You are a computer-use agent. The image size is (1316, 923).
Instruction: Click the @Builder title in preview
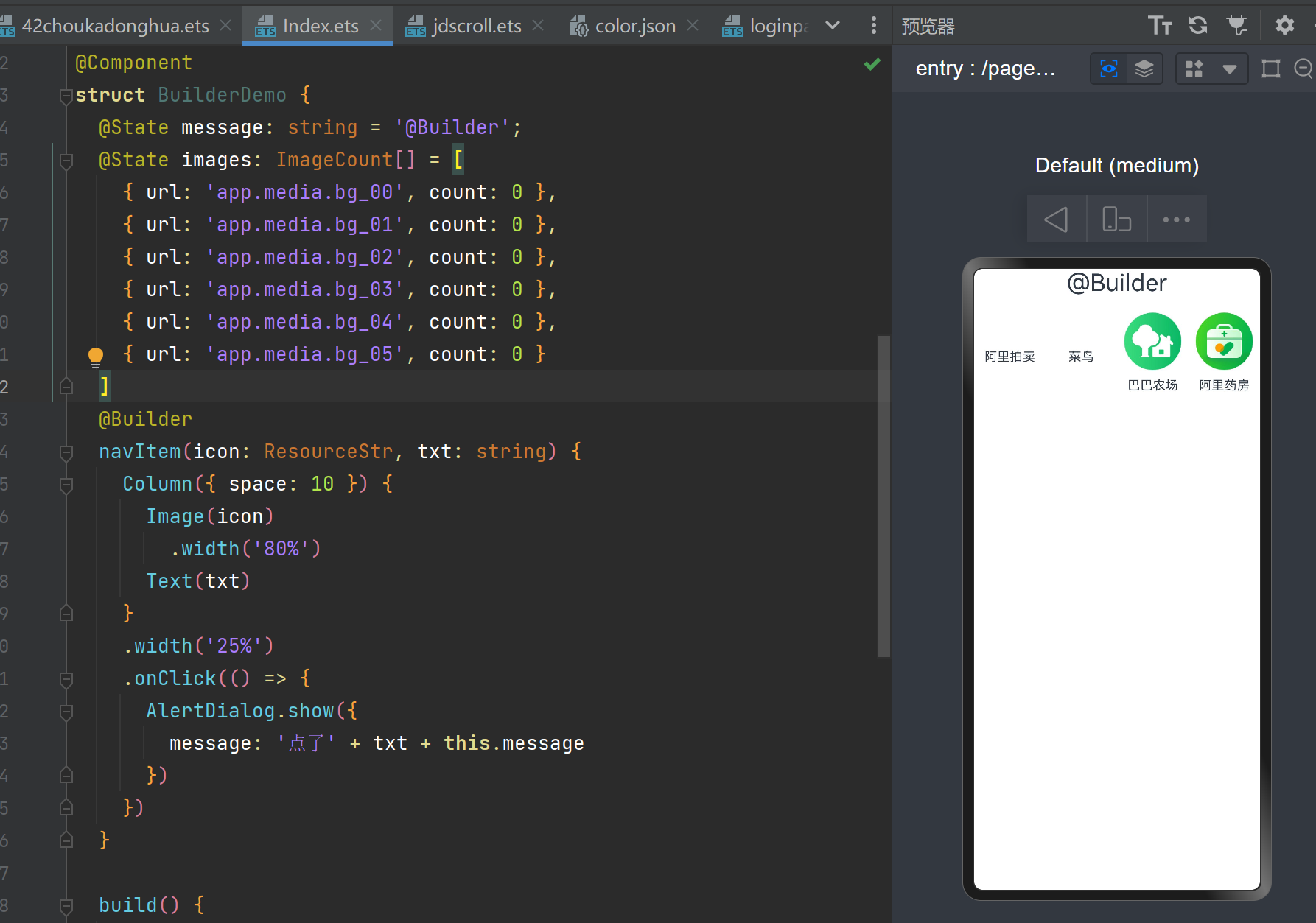coord(1117,283)
